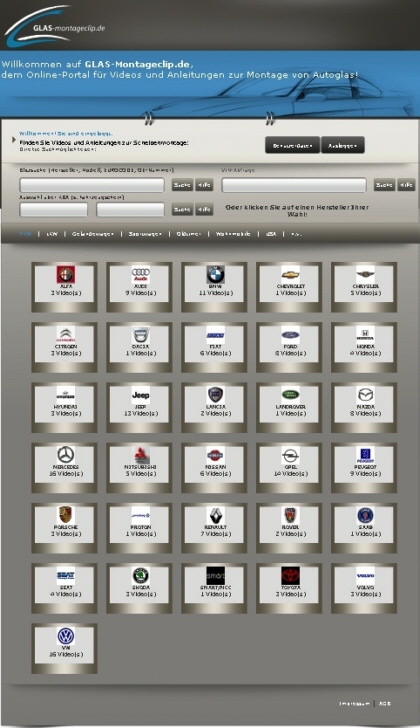Toggle the arrow beside 'Finden Sie Videos'

point(14,139)
